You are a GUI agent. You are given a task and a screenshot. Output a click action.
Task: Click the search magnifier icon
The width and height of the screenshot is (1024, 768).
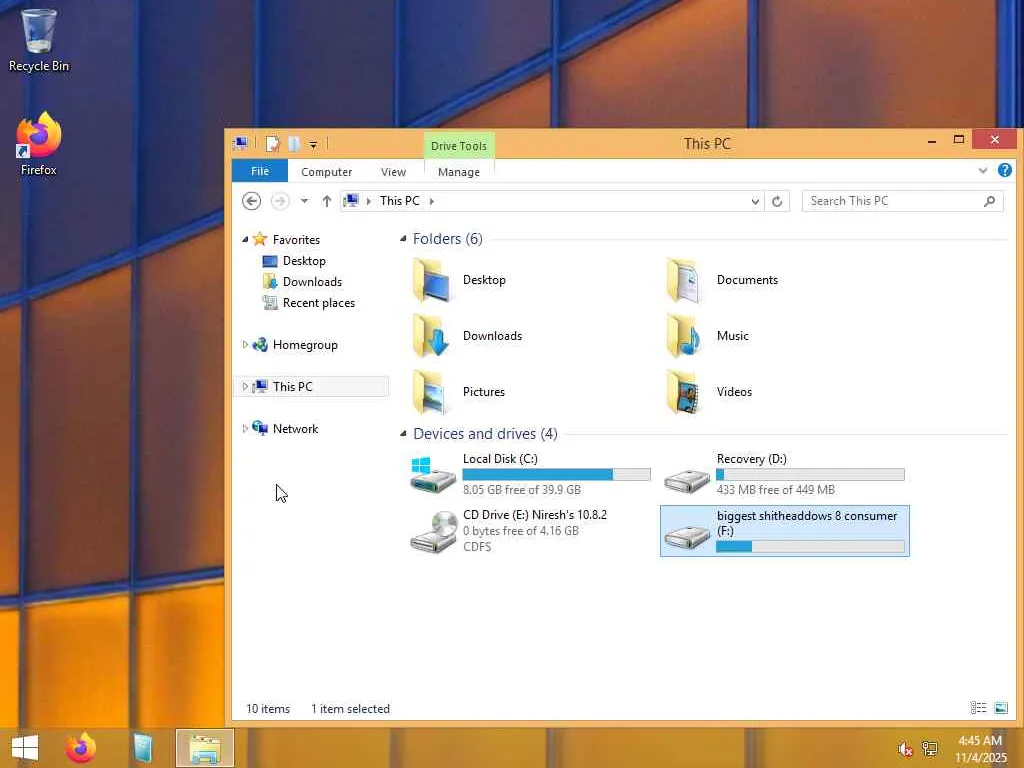coord(989,201)
